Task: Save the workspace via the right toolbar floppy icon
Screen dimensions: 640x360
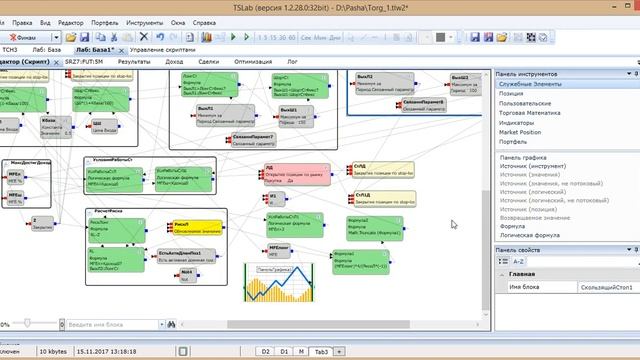Action: (x=475, y=38)
